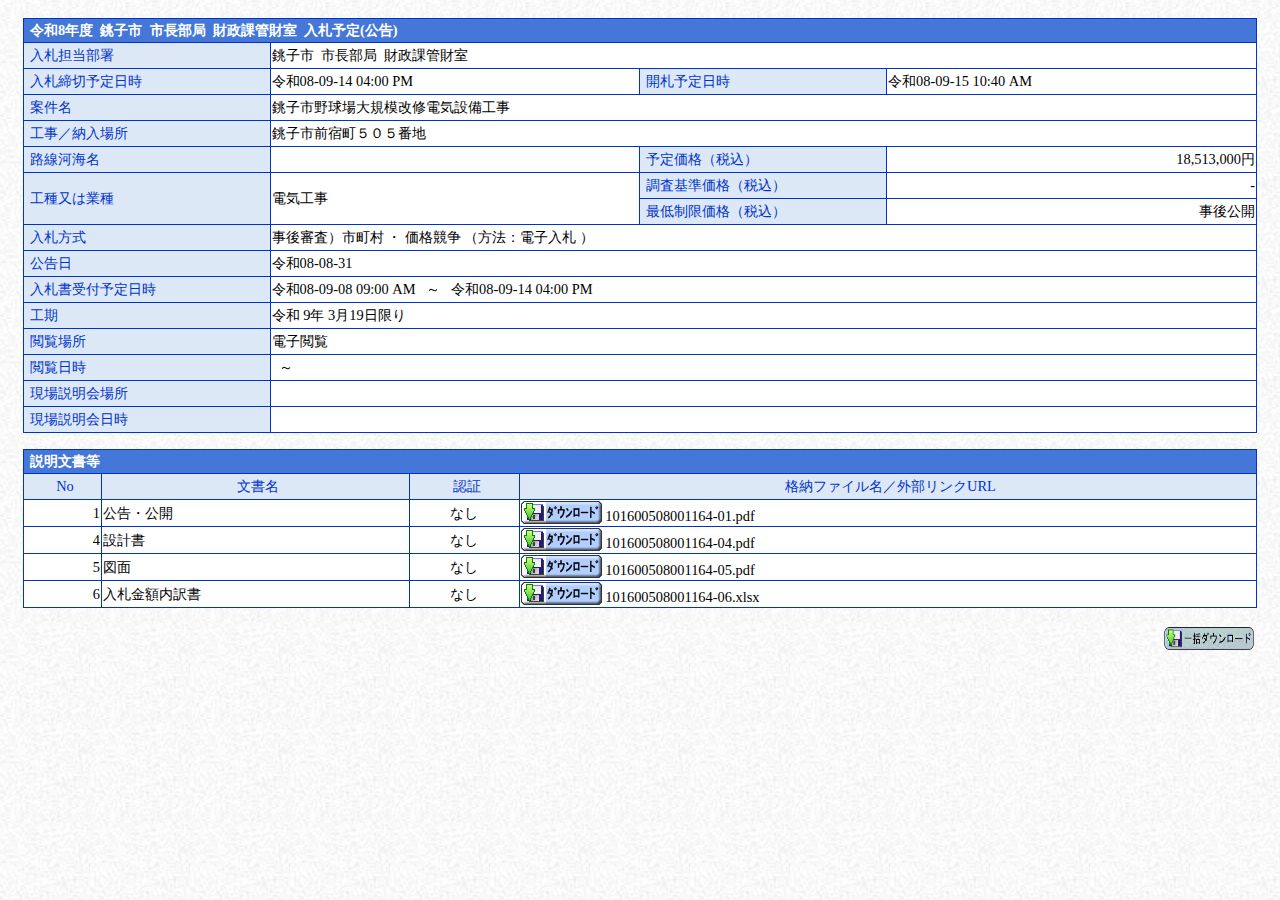Viewport: 1280px width, 900px height.
Task: Click the value 令和 9年 3月19日限り
Action: click(338, 316)
